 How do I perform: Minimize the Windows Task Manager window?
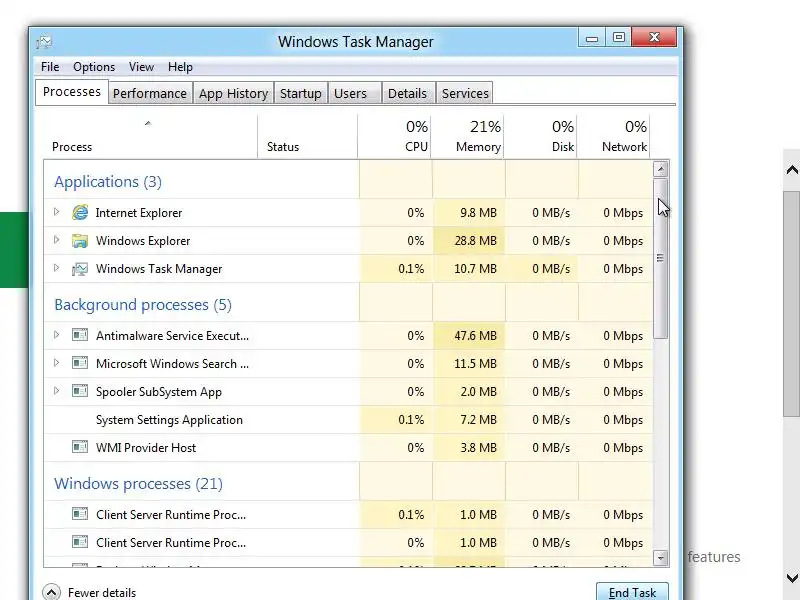point(592,38)
